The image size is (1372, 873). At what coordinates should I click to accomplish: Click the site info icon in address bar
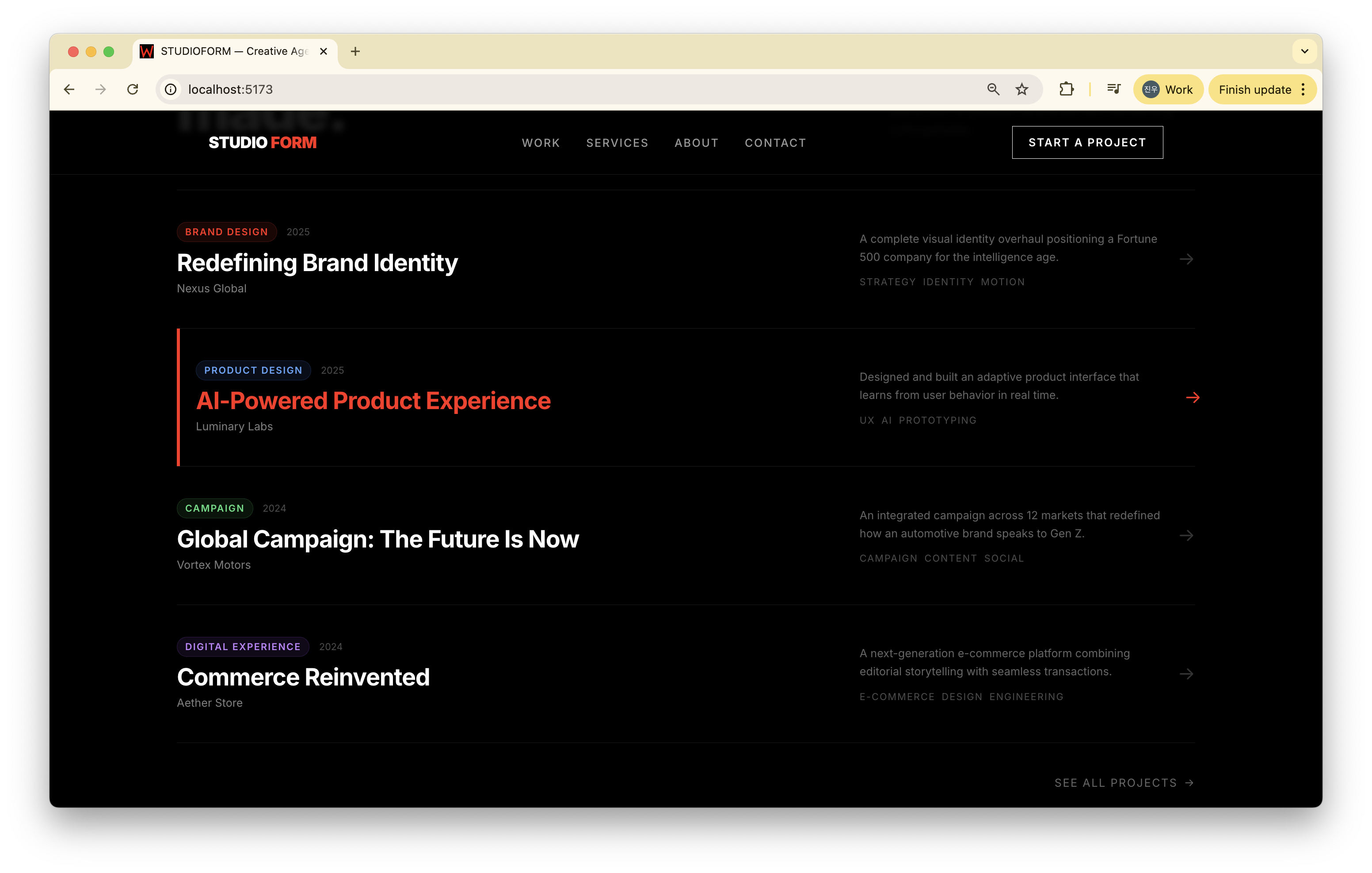(x=170, y=89)
